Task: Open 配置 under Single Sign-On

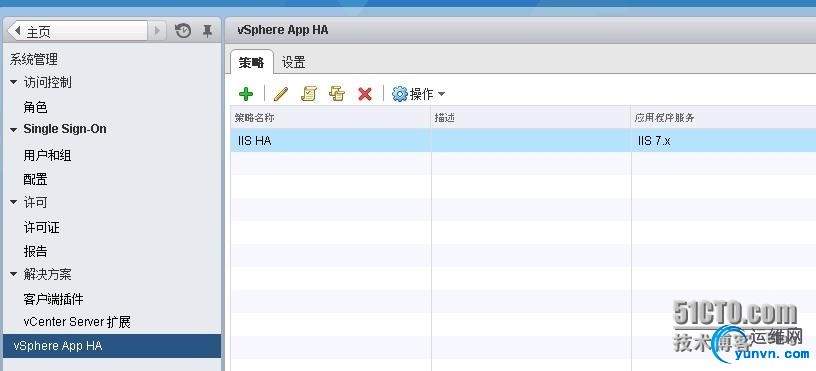Action: [35, 180]
